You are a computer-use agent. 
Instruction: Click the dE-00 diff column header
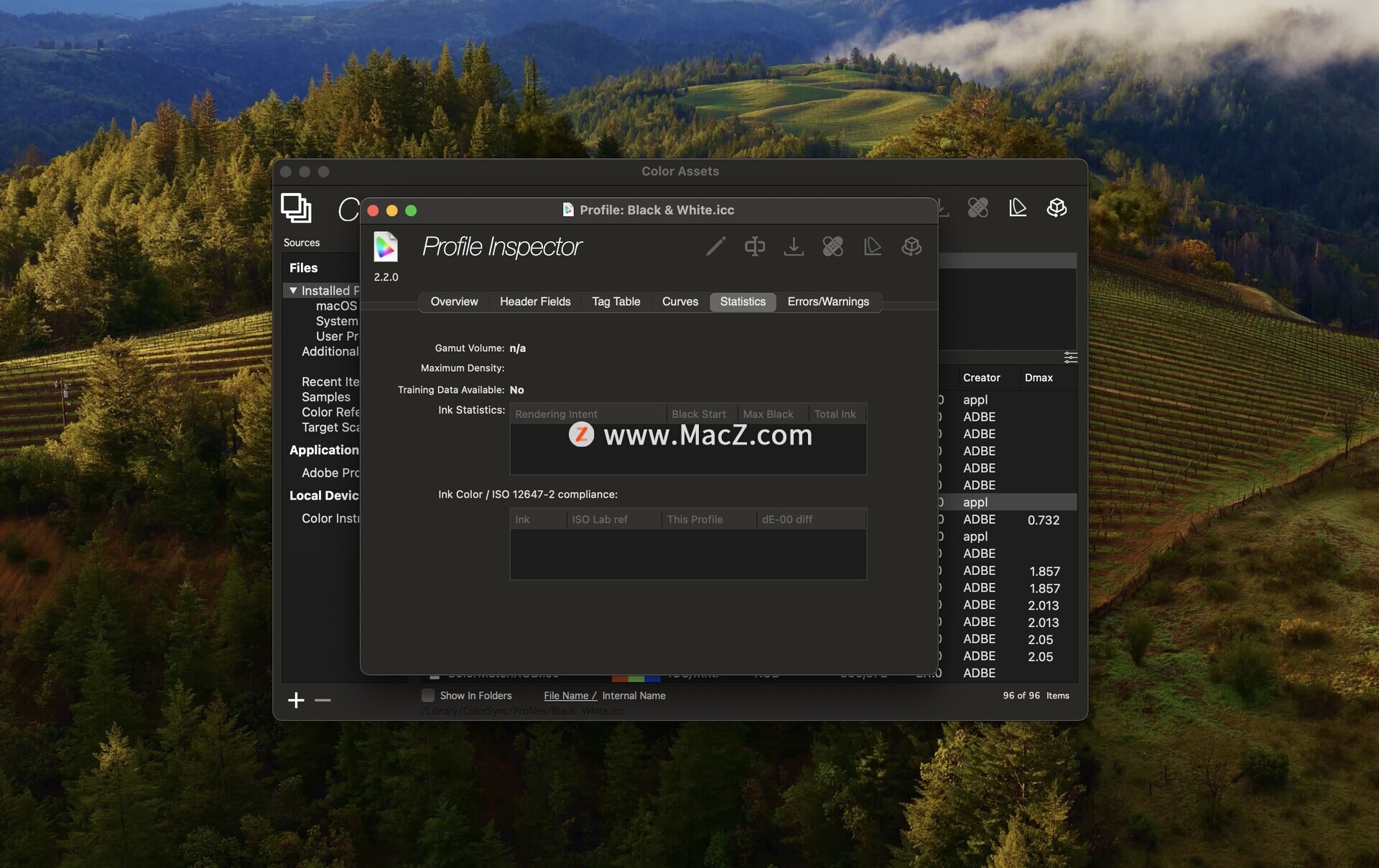click(x=812, y=519)
